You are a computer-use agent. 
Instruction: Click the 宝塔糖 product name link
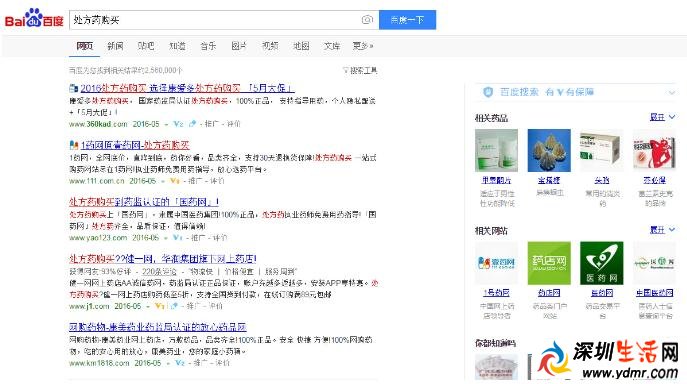coord(549,180)
